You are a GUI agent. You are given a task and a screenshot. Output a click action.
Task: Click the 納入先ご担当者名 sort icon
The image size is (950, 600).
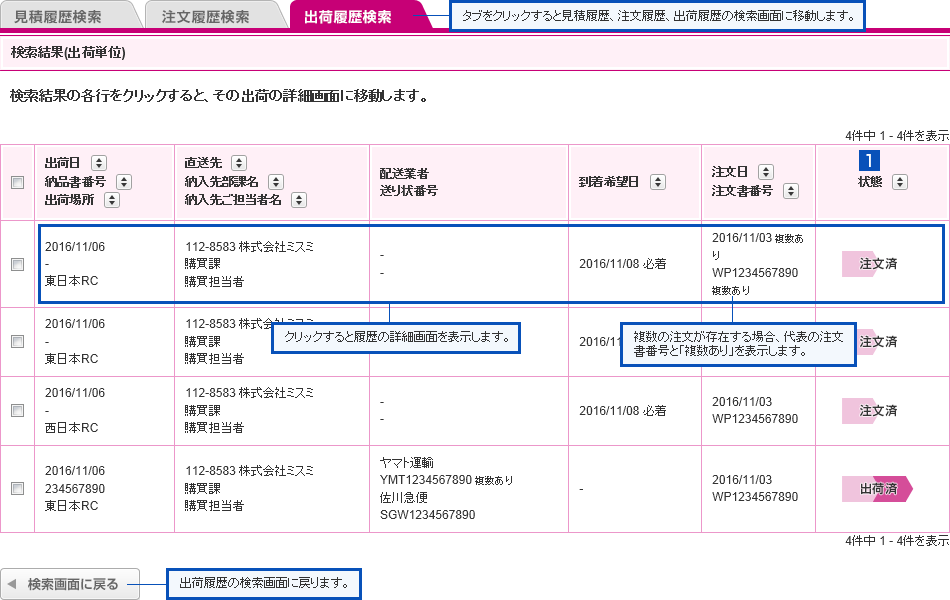click(300, 200)
